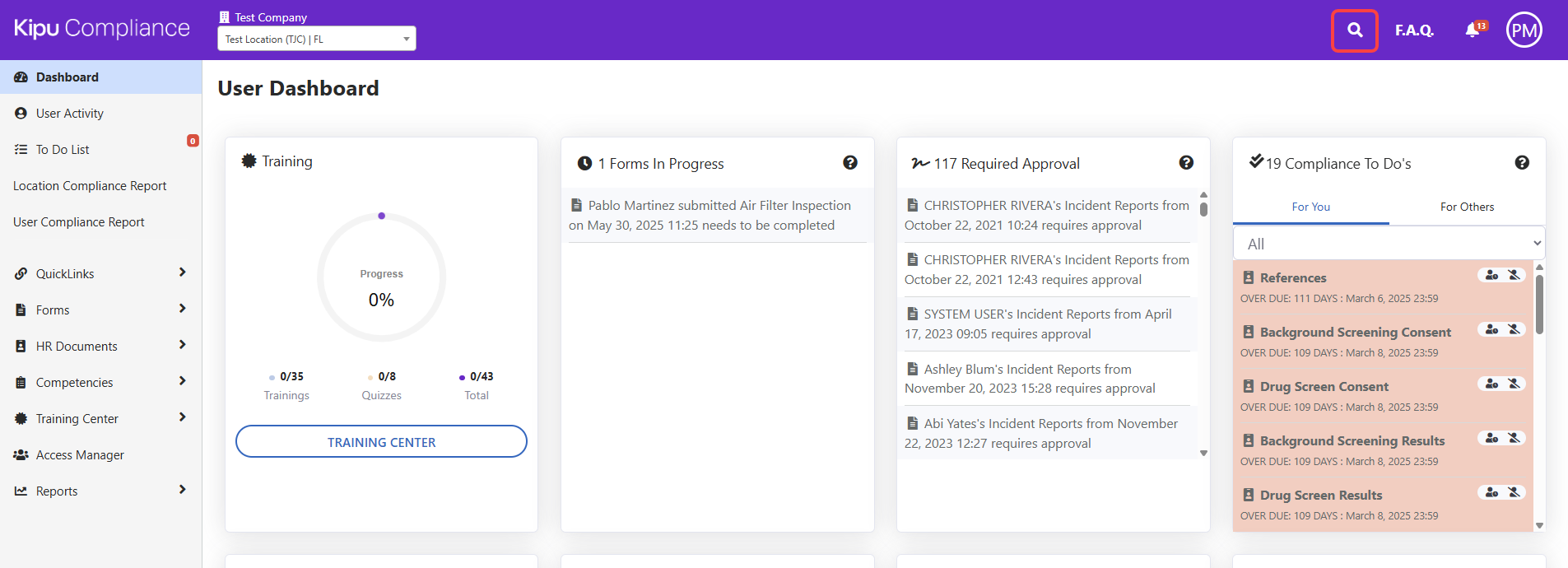1568x568 pixels.
Task: Click the Compliance To Do's list scrollbar
Action: [x=1539, y=305]
